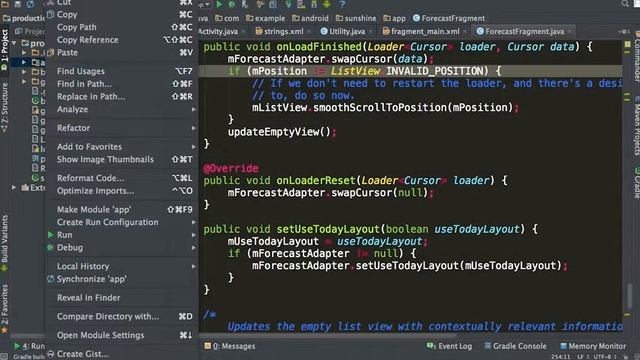Select Reveal in Finder menu item
This screenshot has height=360, width=640.
pos(122,298)
